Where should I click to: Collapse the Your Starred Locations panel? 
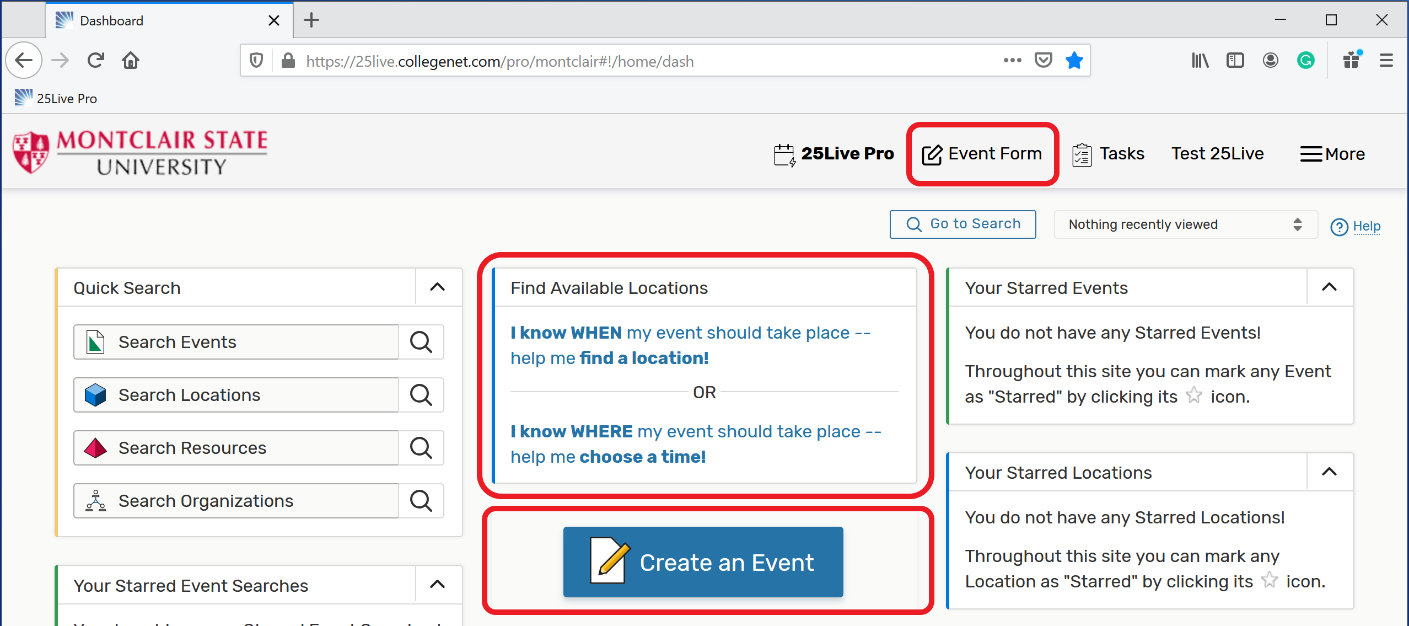click(1329, 472)
